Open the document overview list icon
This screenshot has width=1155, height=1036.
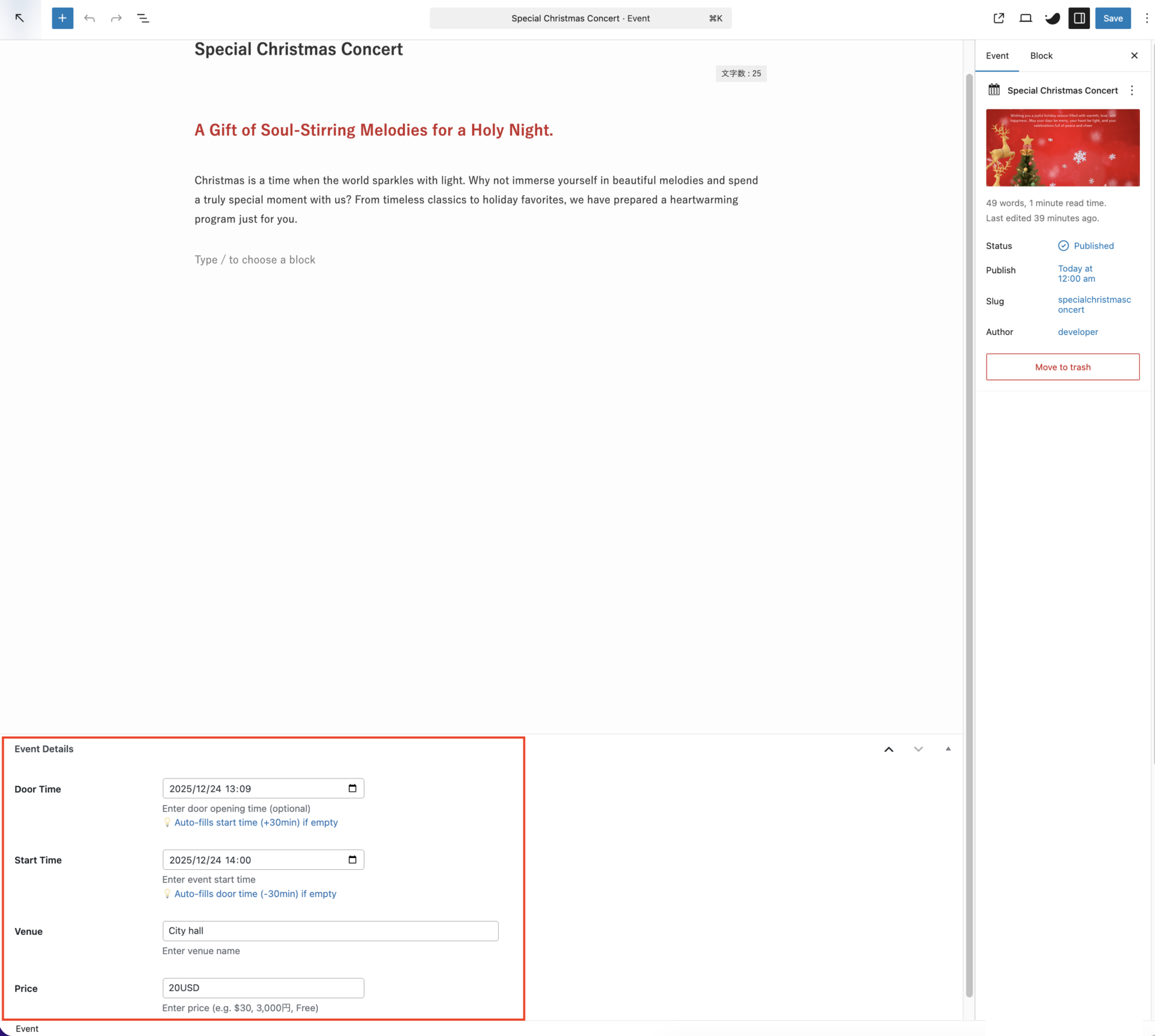(x=143, y=18)
